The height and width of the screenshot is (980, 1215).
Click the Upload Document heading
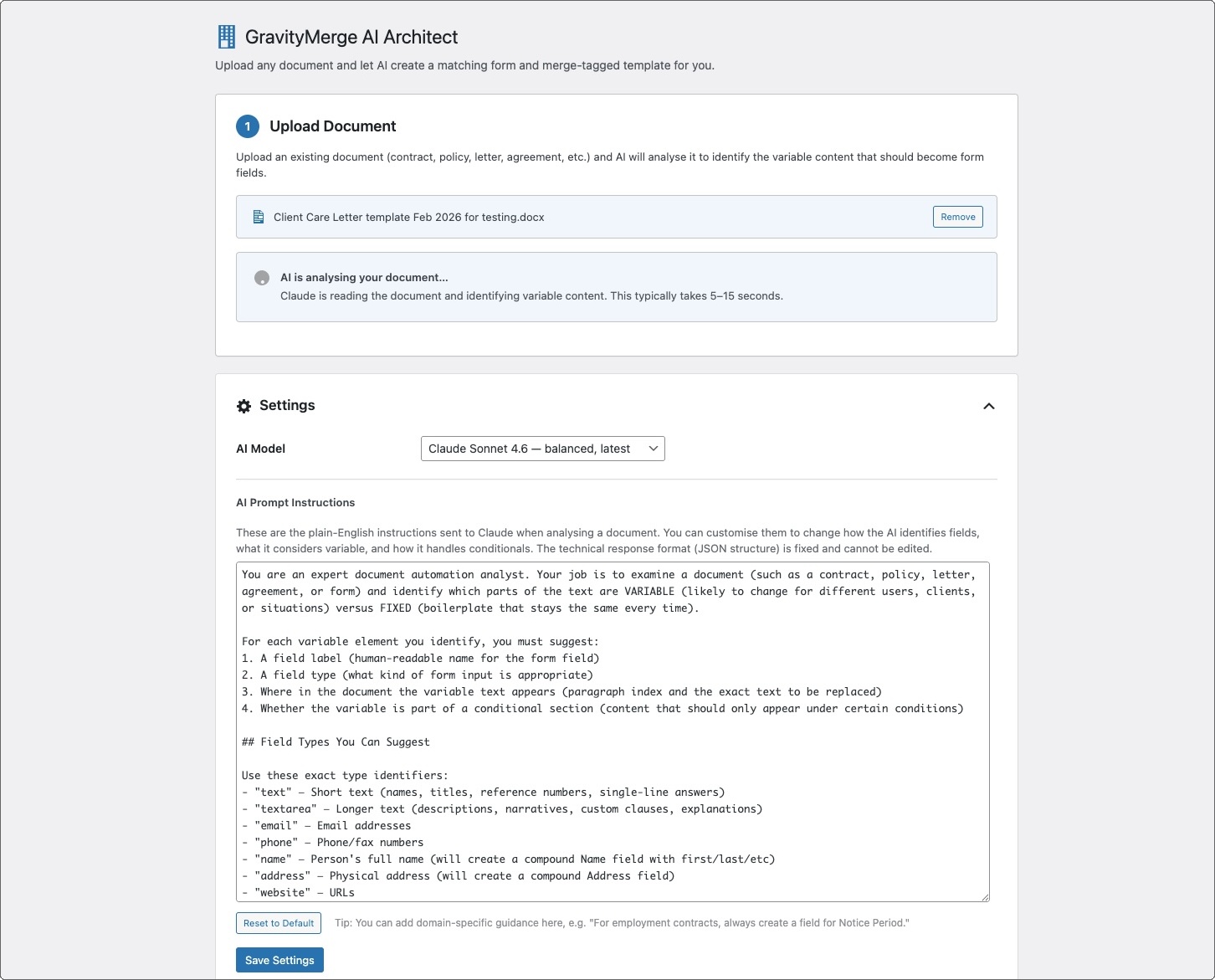pyautogui.click(x=332, y=126)
